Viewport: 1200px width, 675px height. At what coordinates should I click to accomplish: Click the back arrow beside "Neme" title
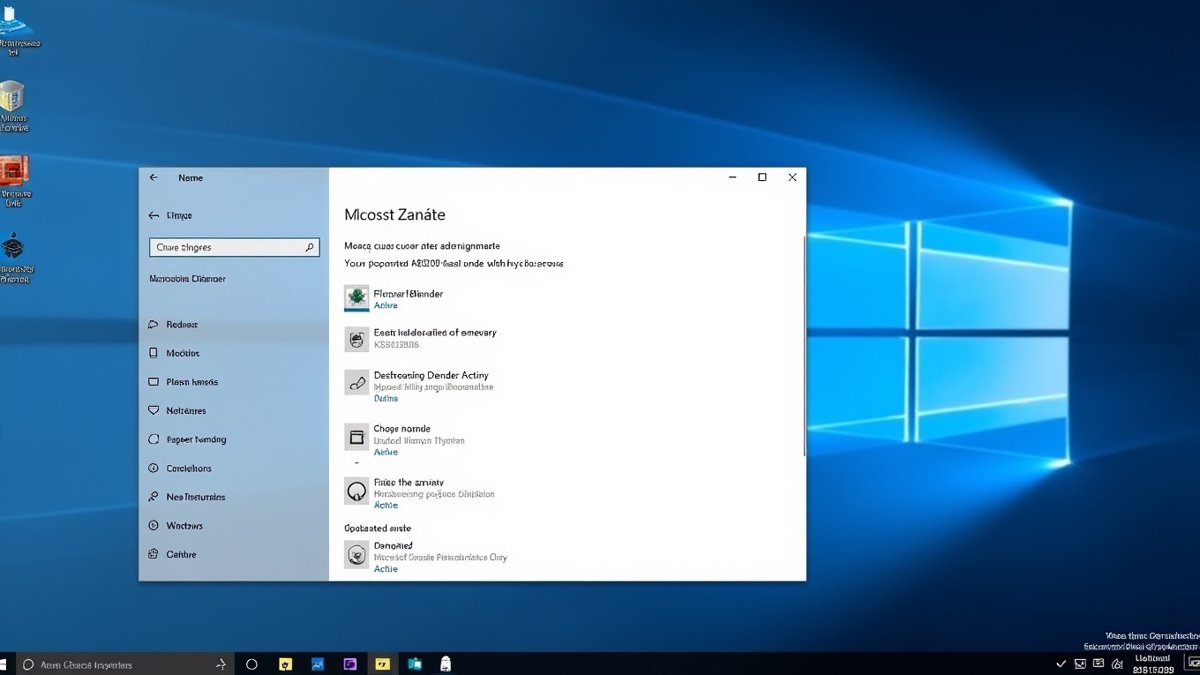click(x=153, y=177)
